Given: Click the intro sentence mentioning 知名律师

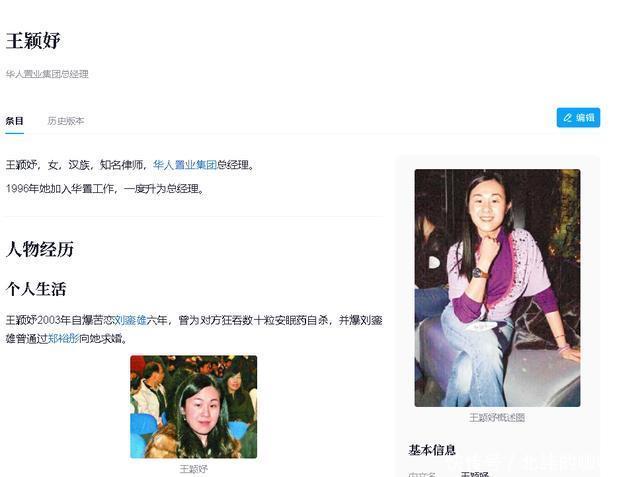Looking at the screenshot, I should coord(131,165).
